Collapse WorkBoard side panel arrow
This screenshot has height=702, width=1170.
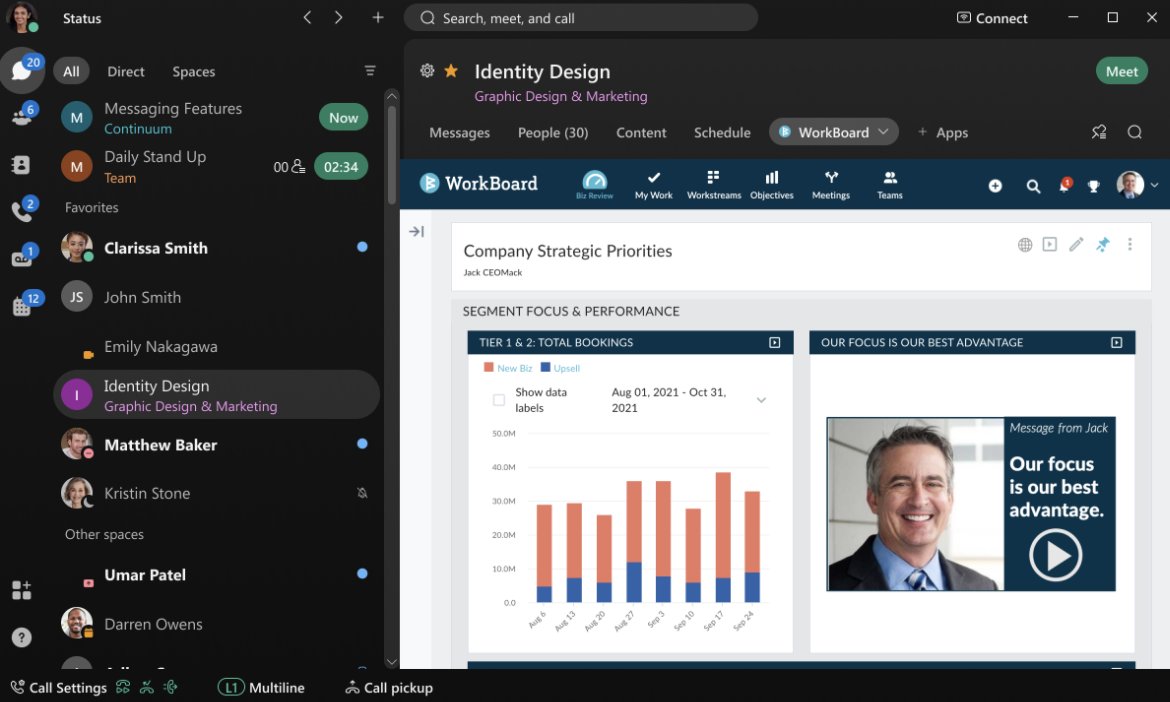pyautogui.click(x=416, y=231)
